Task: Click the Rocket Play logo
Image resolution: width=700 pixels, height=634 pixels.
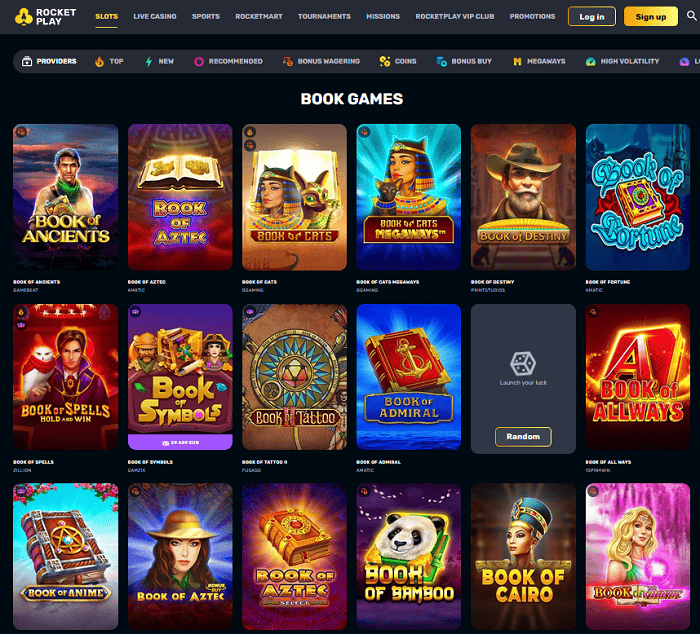Action: (x=46, y=17)
